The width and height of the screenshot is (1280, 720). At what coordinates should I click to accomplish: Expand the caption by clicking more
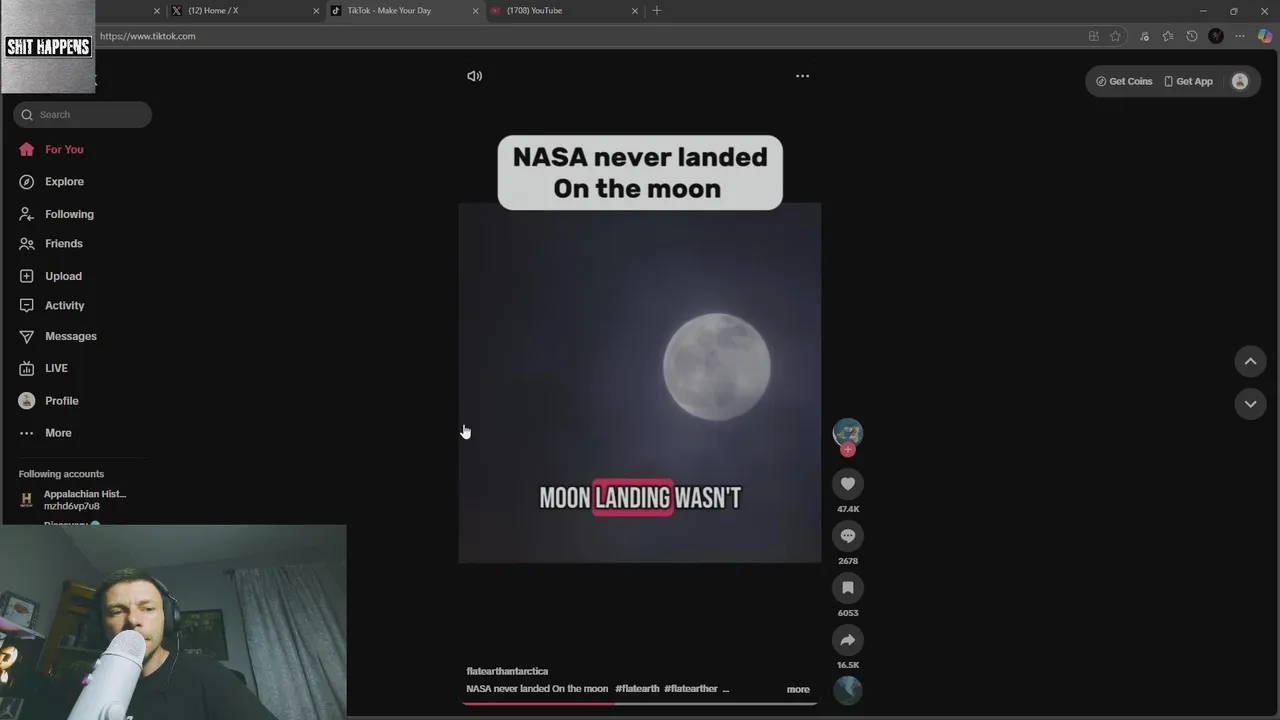(x=798, y=689)
